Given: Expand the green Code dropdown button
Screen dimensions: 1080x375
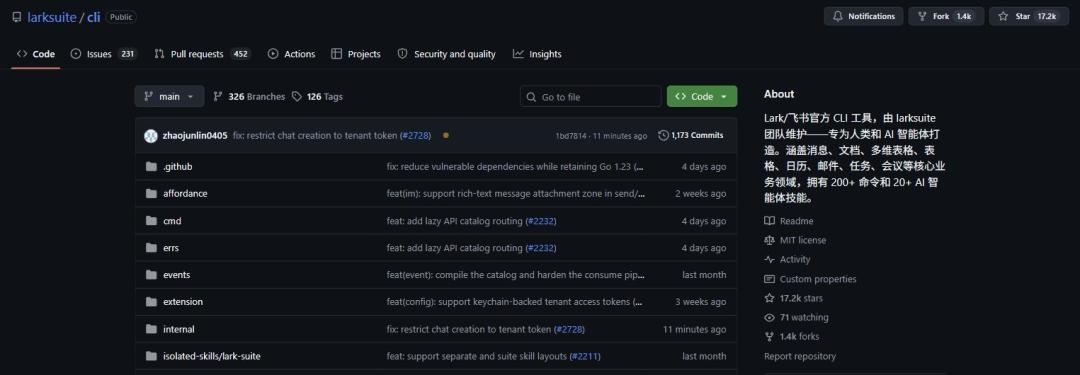Looking at the screenshot, I should [702, 97].
